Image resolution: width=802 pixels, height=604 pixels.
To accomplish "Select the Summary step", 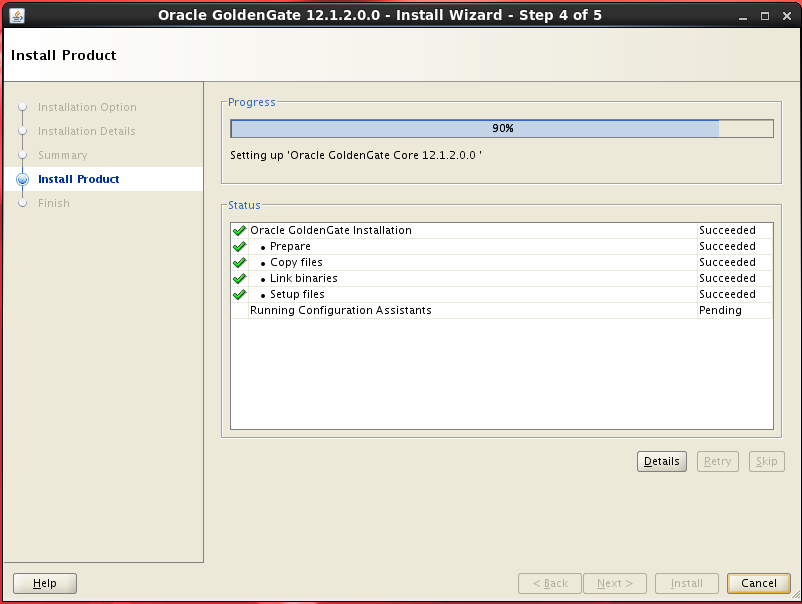I will (x=63, y=155).
